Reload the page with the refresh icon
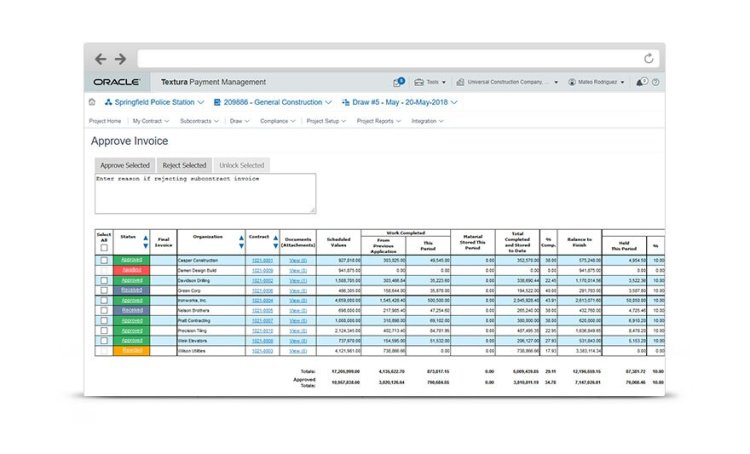 pos(649,59)
